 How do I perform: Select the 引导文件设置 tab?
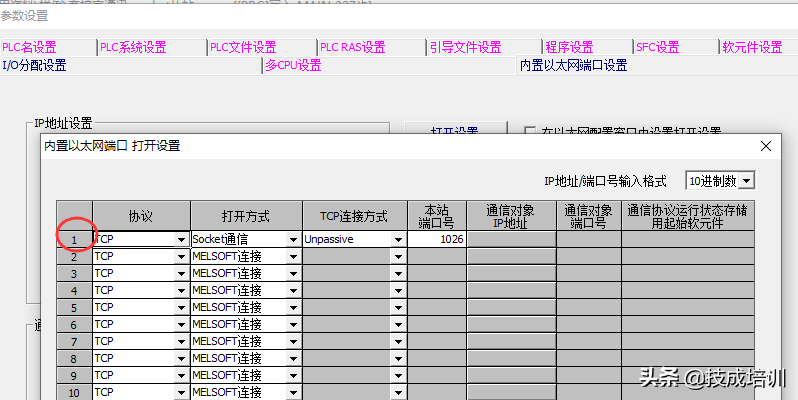tap(465, 47)
